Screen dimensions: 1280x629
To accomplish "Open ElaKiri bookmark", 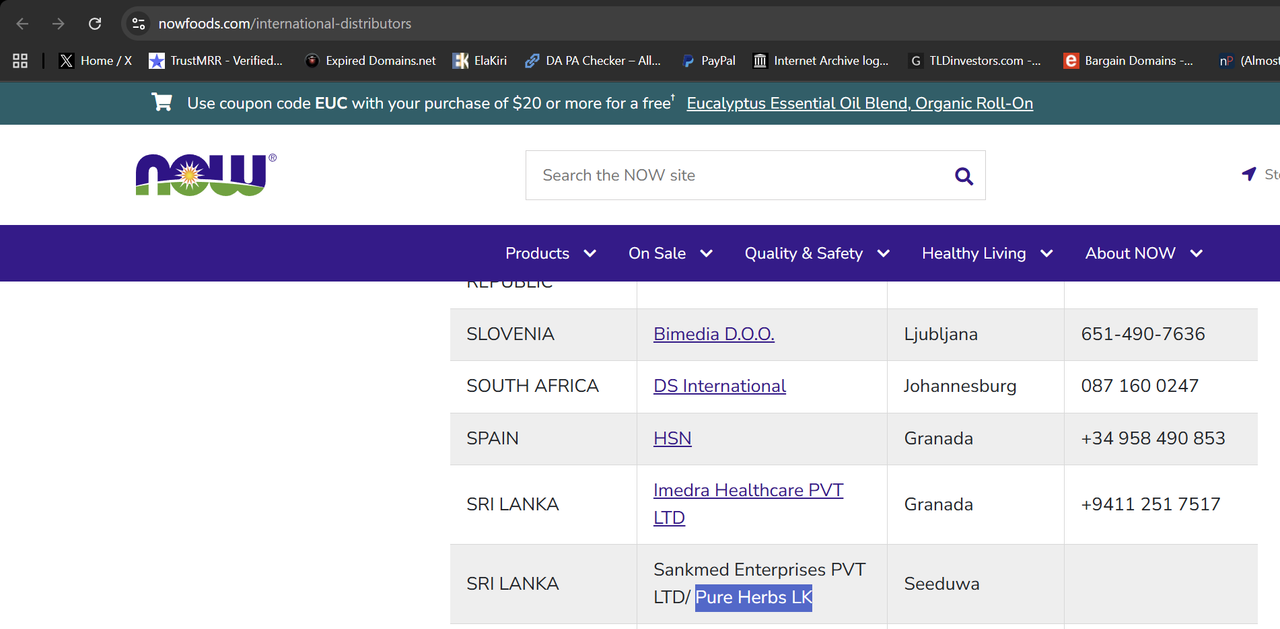I will (480, 61).
